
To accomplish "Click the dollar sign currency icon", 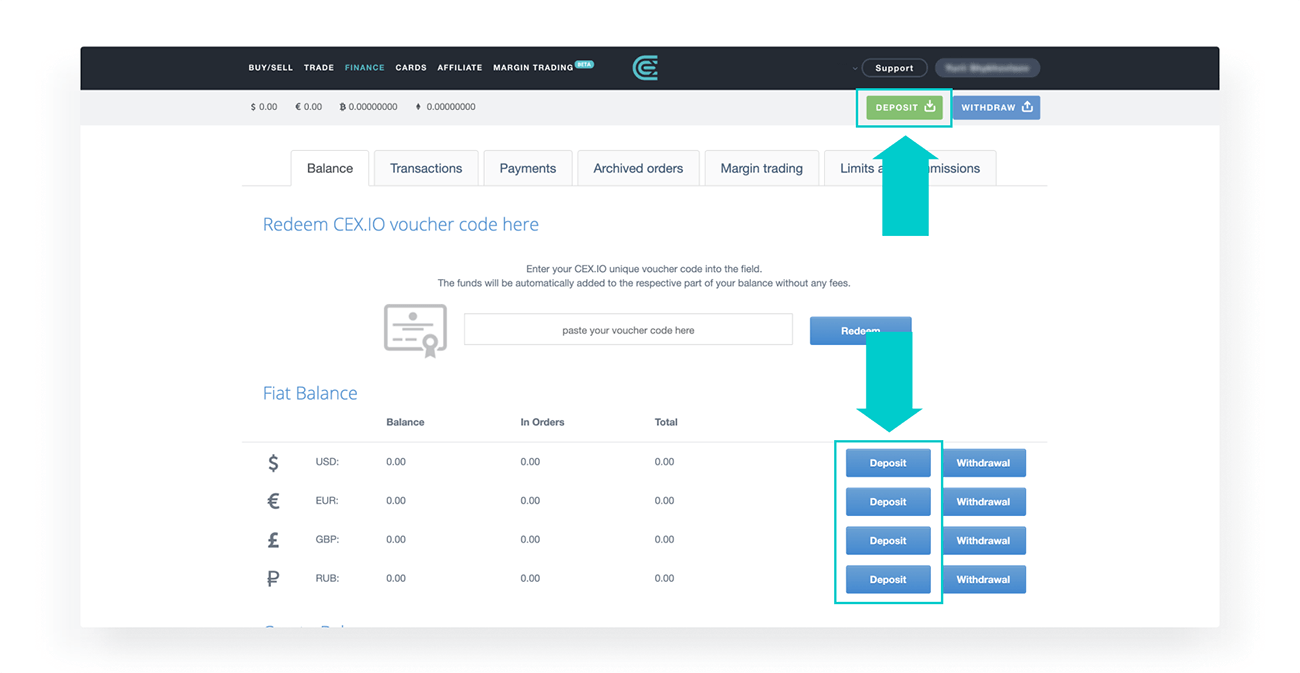I will [x=273, y=463].
